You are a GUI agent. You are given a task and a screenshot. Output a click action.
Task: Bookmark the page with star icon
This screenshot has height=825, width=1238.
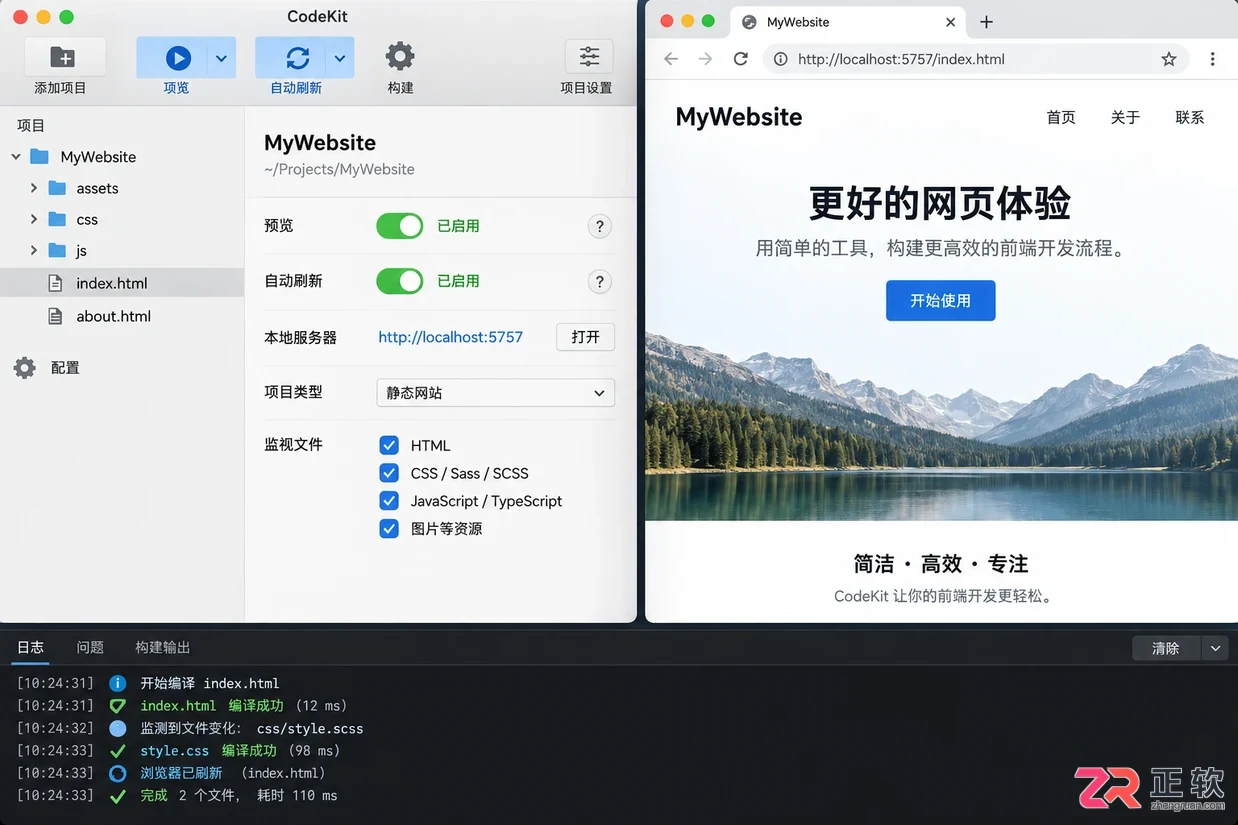[1169, 59]
